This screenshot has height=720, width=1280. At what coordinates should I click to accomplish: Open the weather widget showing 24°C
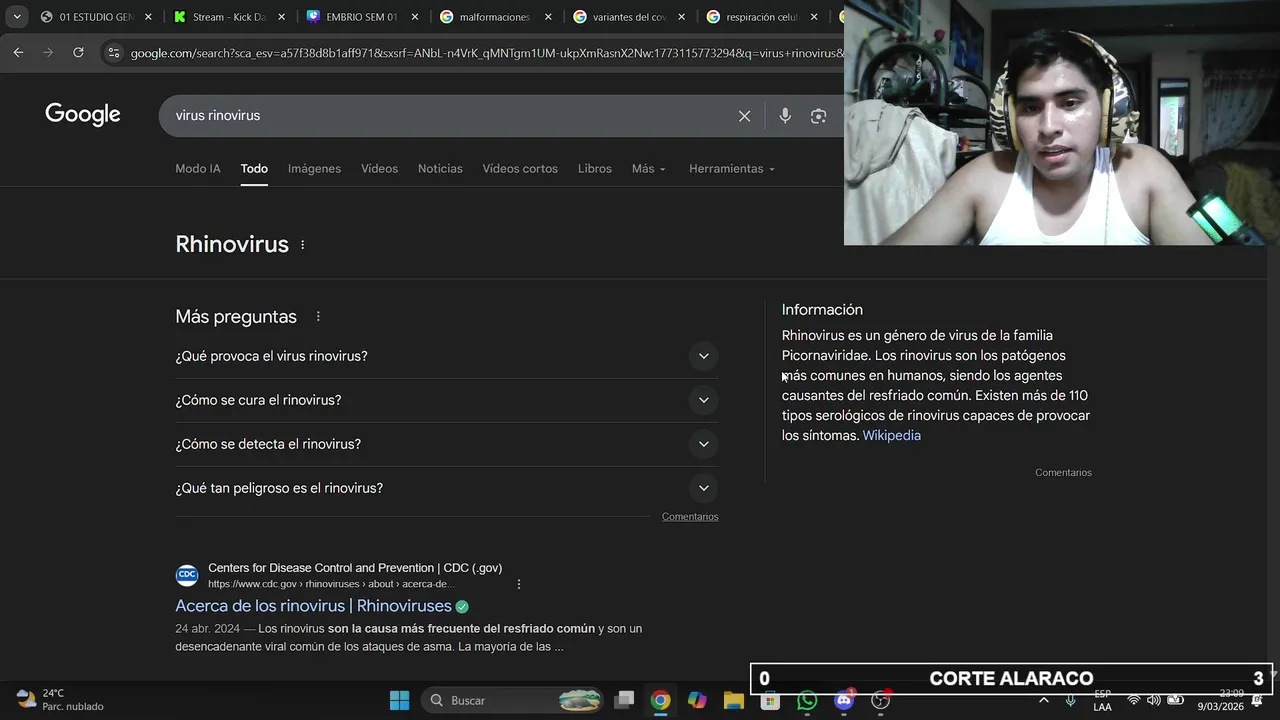(60, 700)
